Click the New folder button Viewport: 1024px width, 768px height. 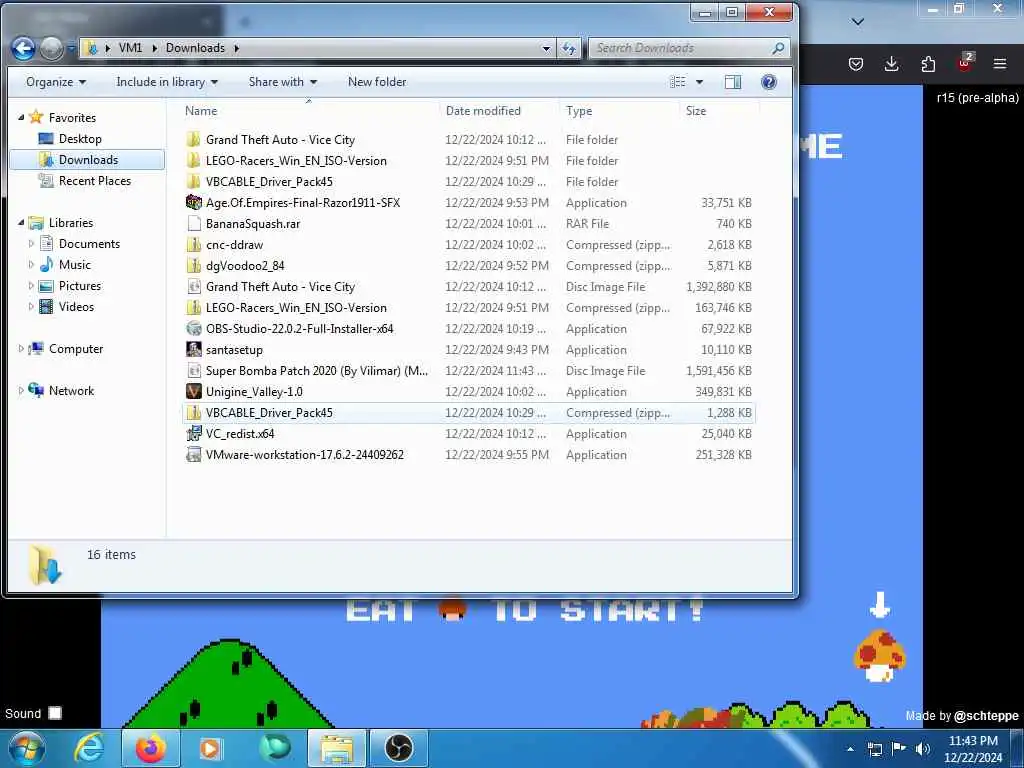pyautogui.click(x=377, y=82)
